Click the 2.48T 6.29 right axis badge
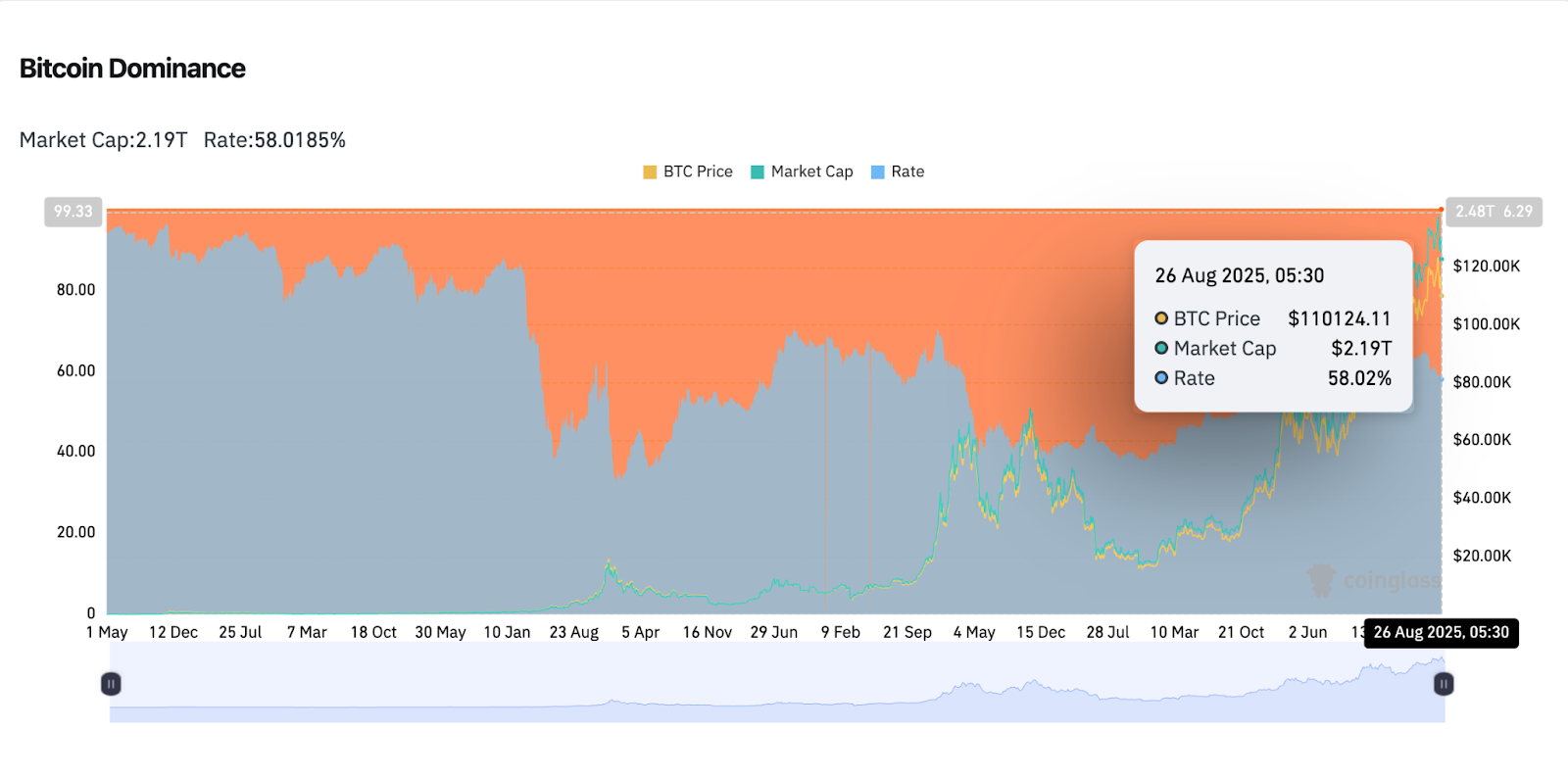The width and height of the screenshot is (1568, 778). click(1494, 212)
